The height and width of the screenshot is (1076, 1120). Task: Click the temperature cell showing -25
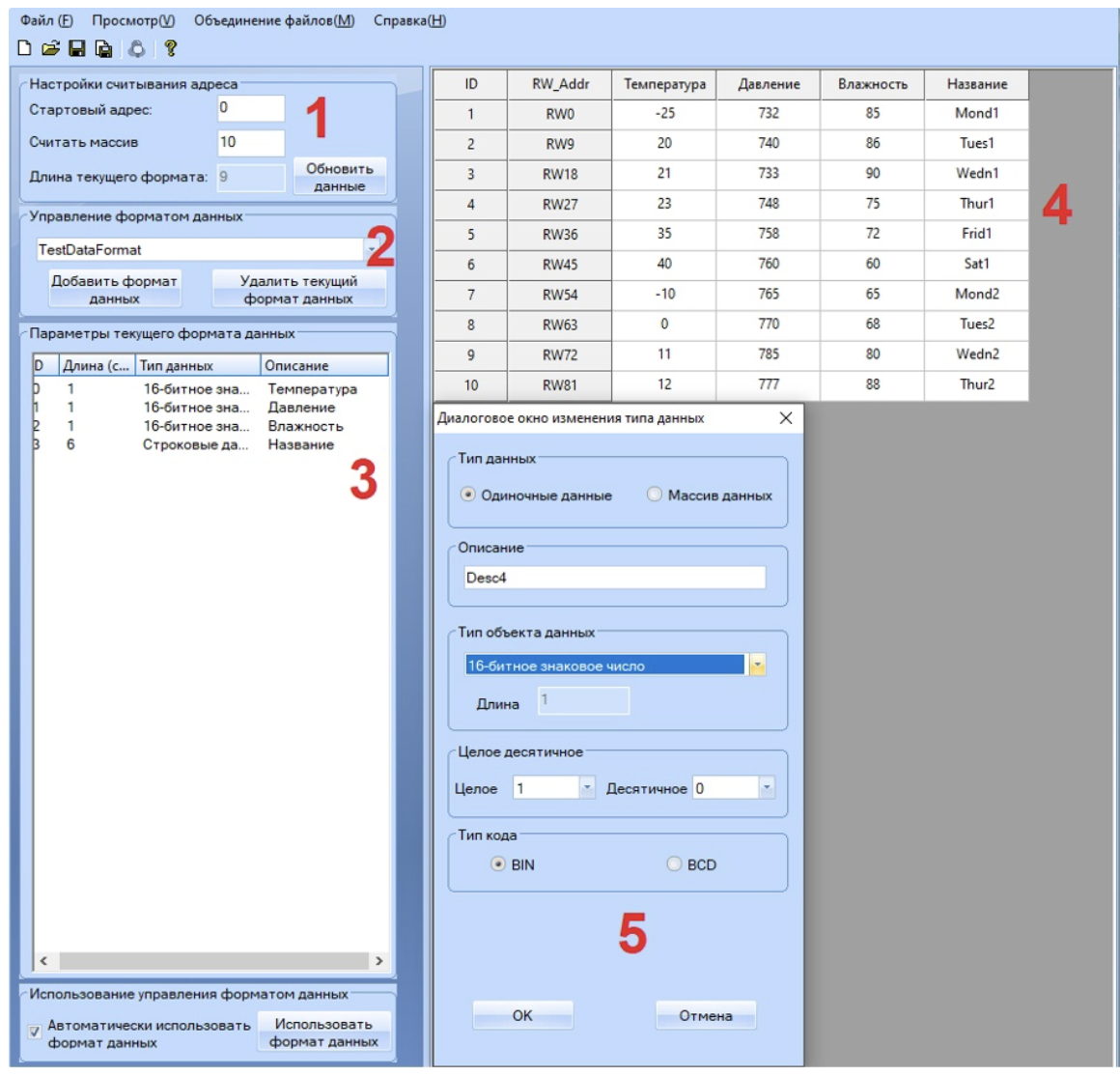664,114
